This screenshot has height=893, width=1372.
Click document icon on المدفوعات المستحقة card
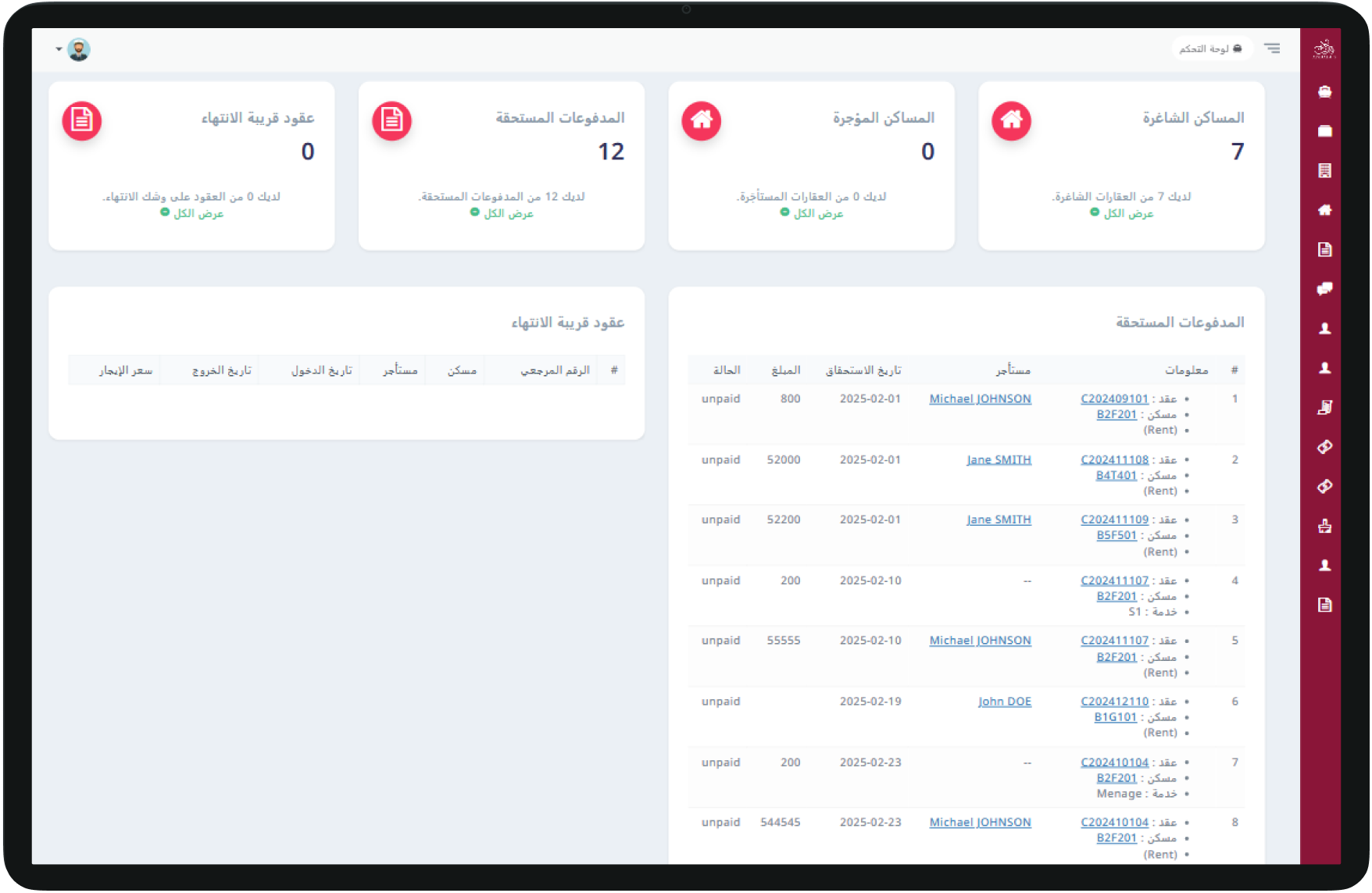(x=391, y=120)
